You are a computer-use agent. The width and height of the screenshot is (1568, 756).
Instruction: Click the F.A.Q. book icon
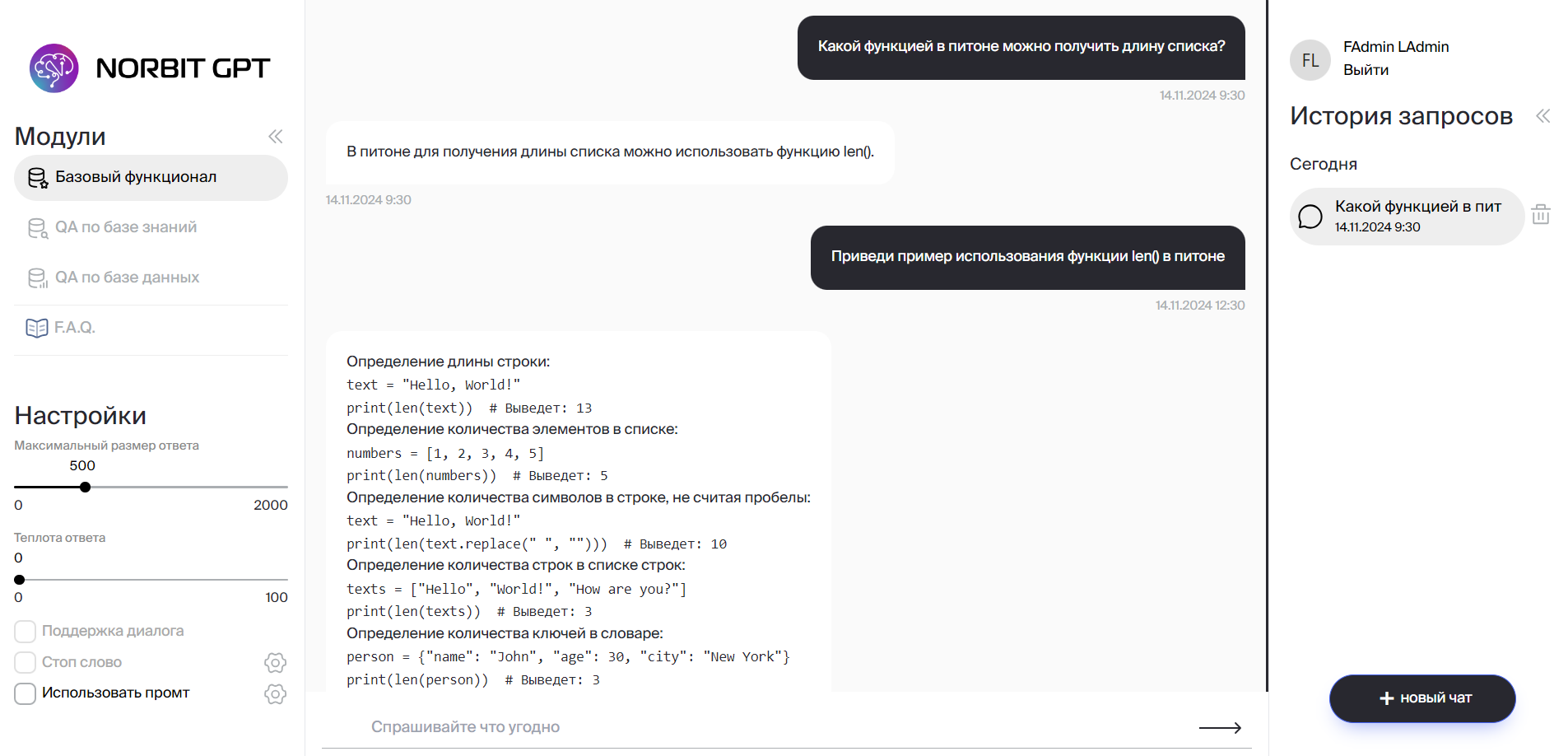coord(36,328)
